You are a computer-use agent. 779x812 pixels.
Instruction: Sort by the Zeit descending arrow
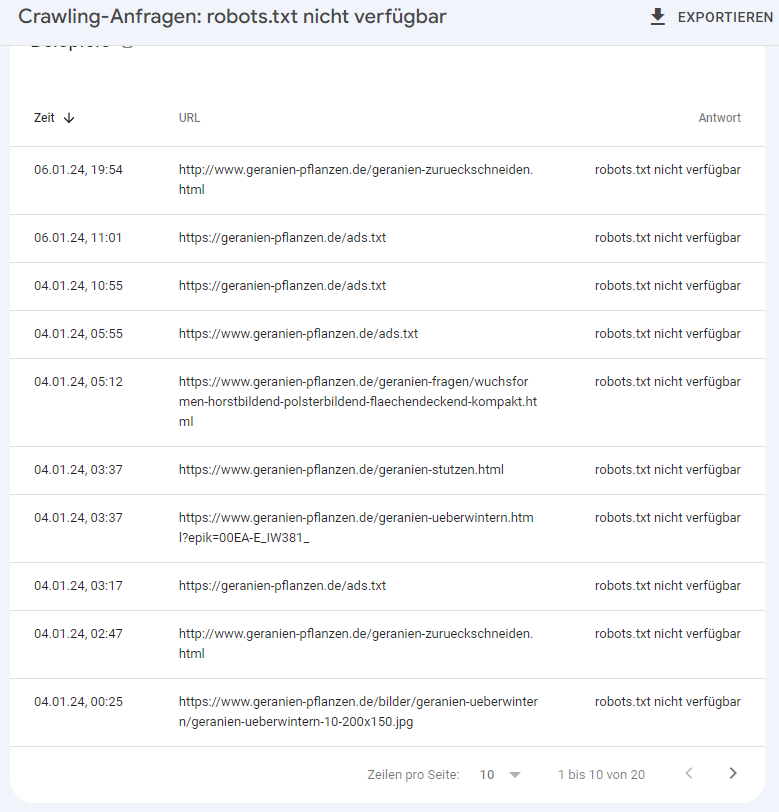tap(69, 118)
